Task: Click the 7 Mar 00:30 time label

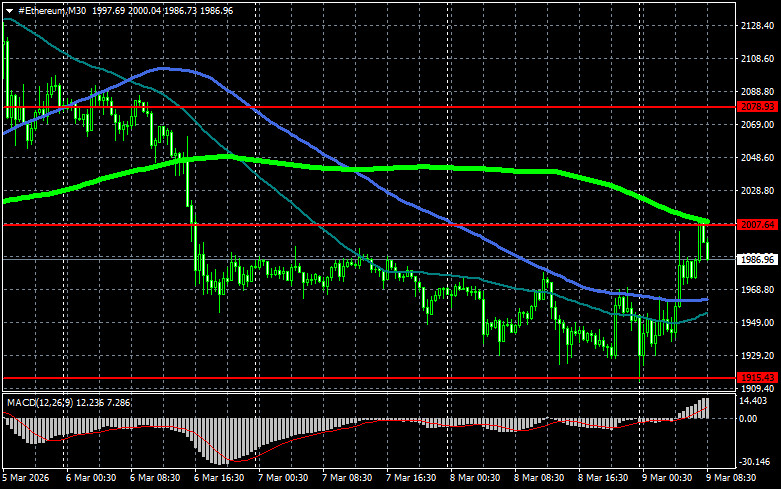Action: (x=283, y=478)
